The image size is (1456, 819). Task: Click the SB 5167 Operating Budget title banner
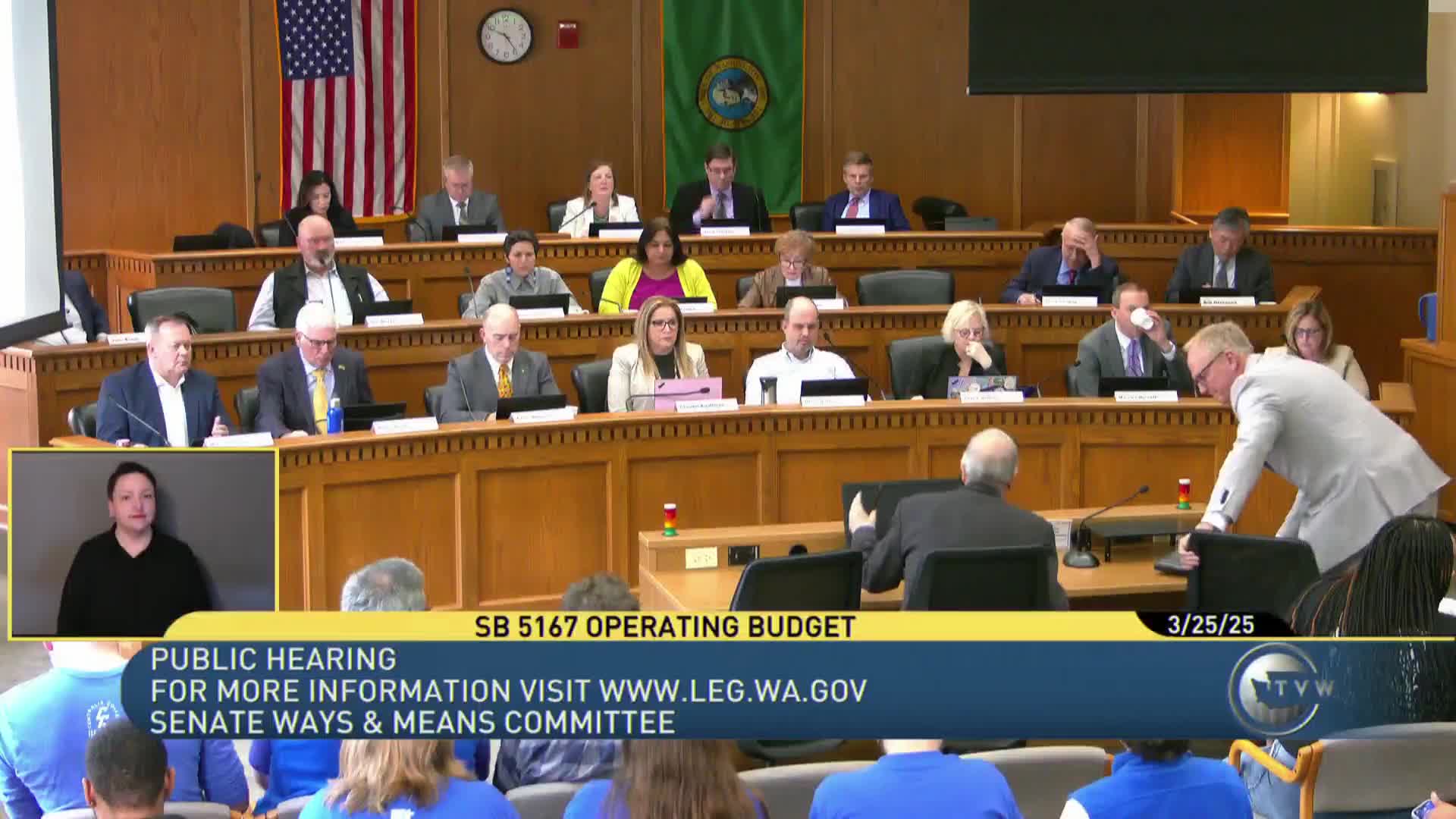(665, 626)
